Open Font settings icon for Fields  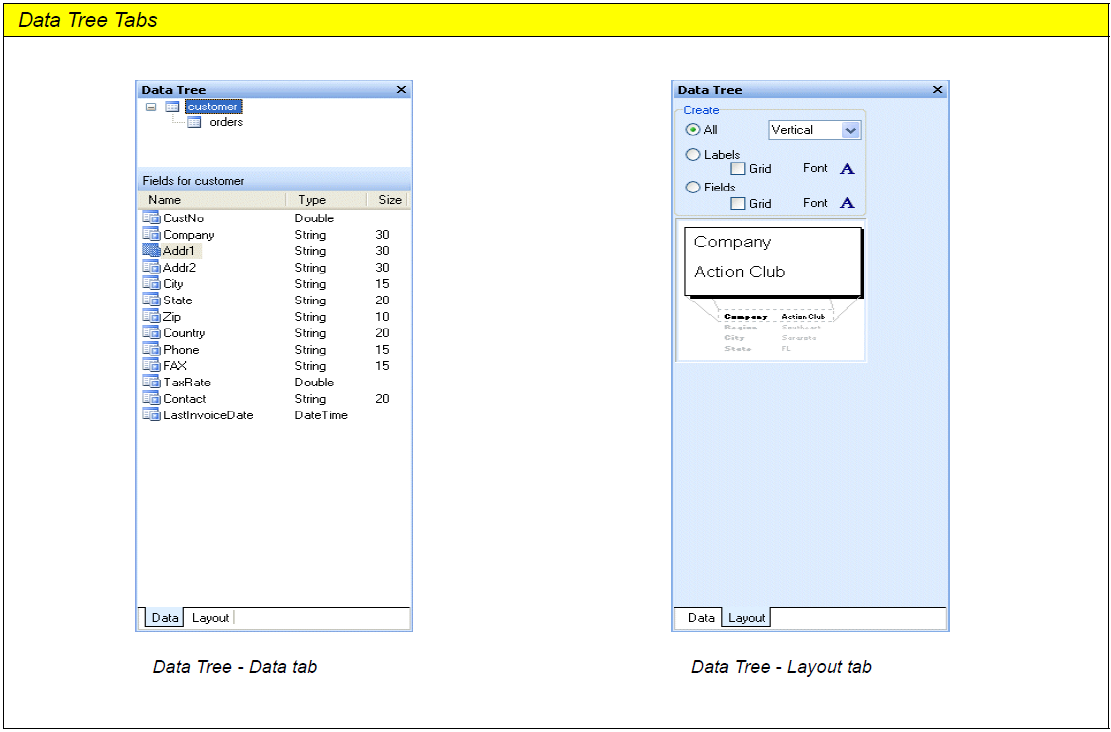pos(847,203)
